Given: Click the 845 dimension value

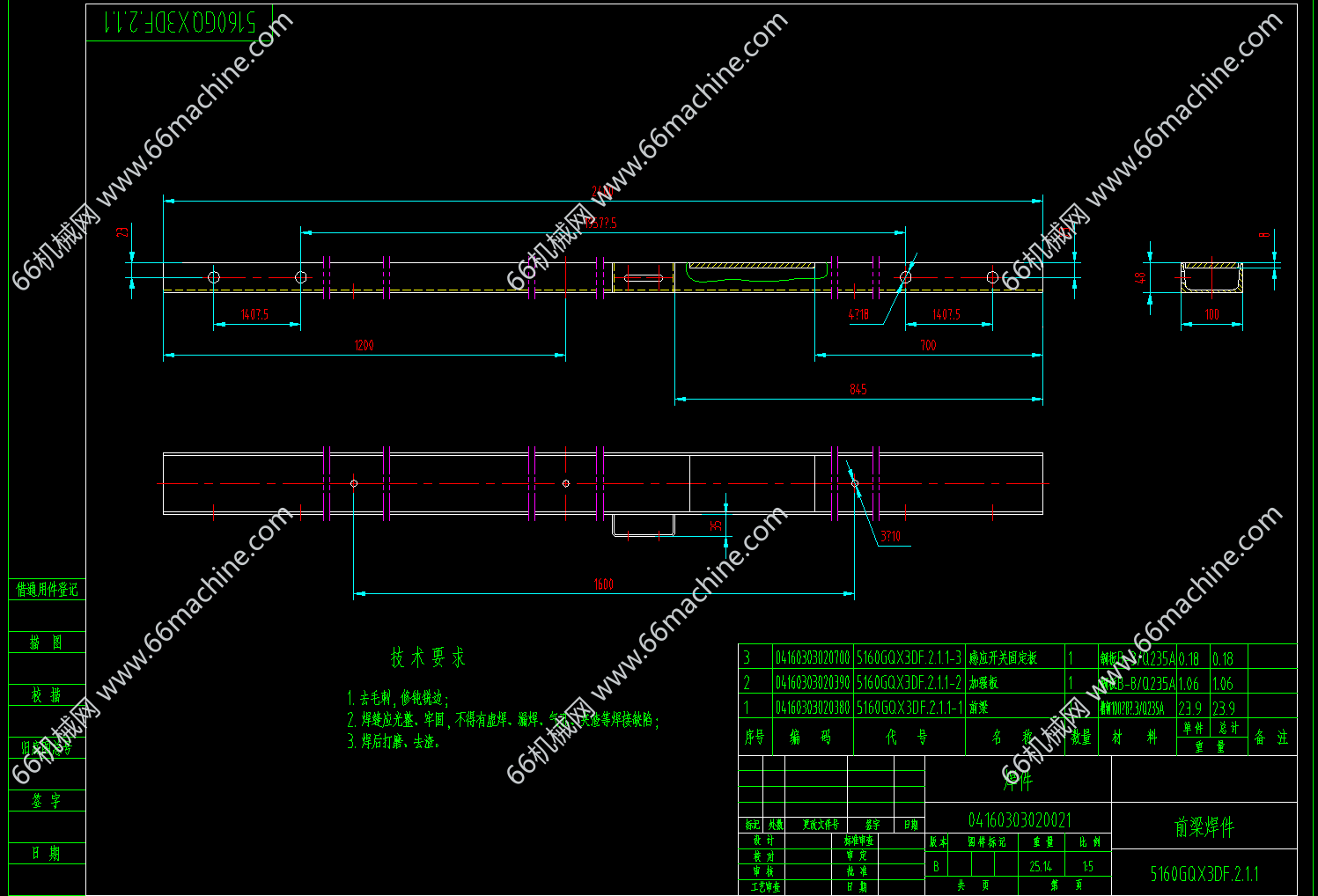Looking at the screenshot, I should click(858, 389).
